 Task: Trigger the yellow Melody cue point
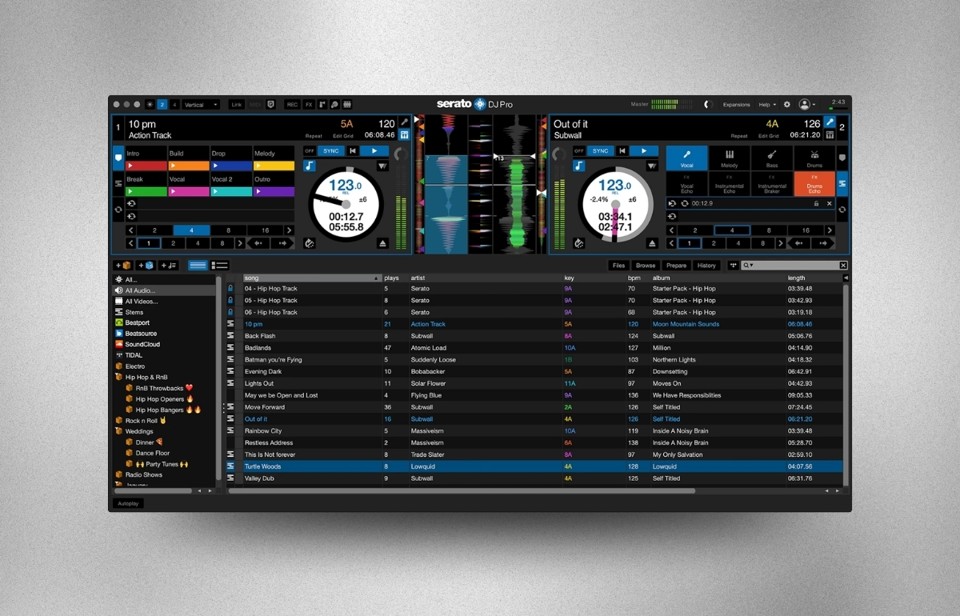[x=274, y=166]
